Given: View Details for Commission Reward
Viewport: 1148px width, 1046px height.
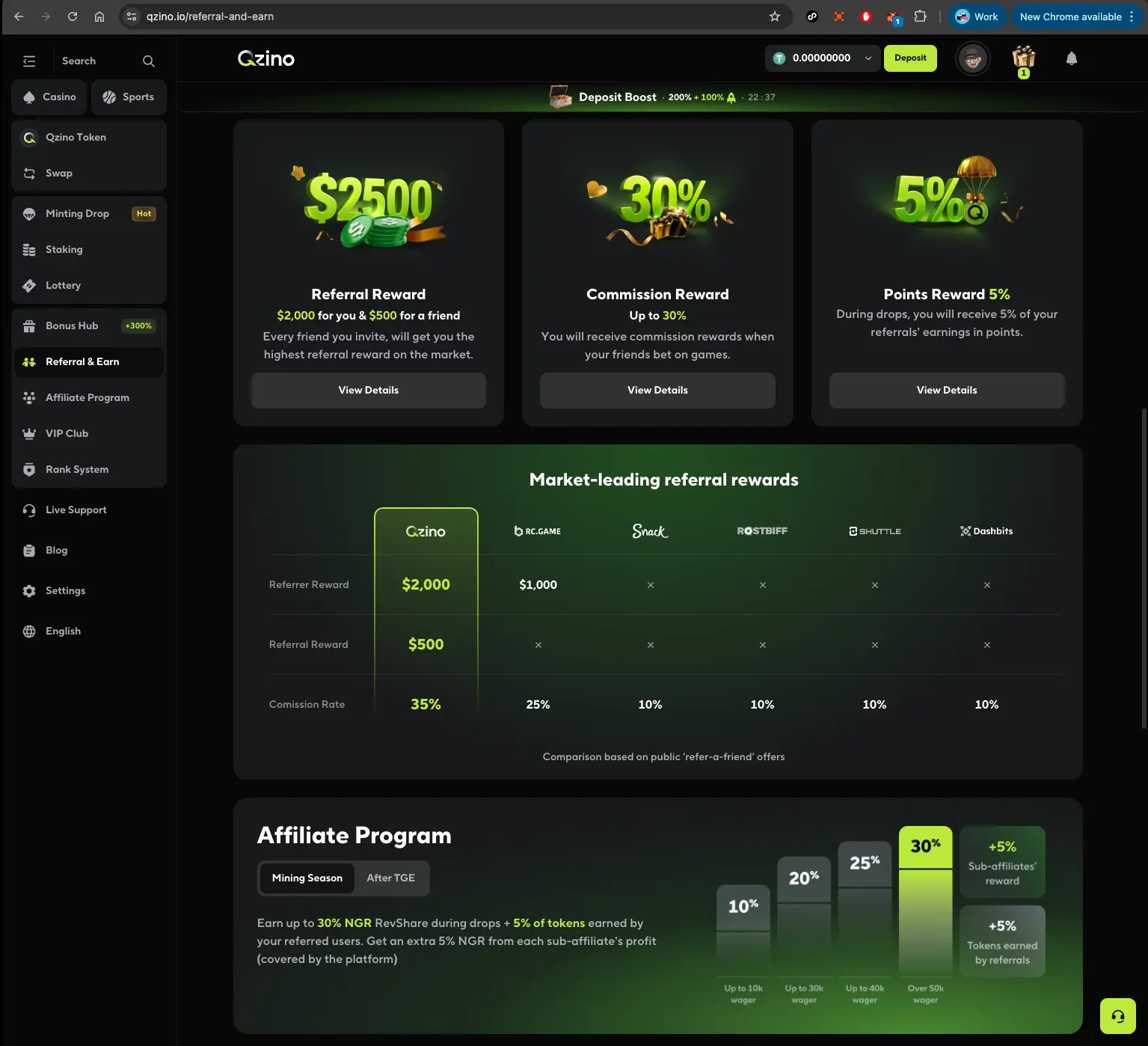Looking at the screenshot, I should [657, 391].
